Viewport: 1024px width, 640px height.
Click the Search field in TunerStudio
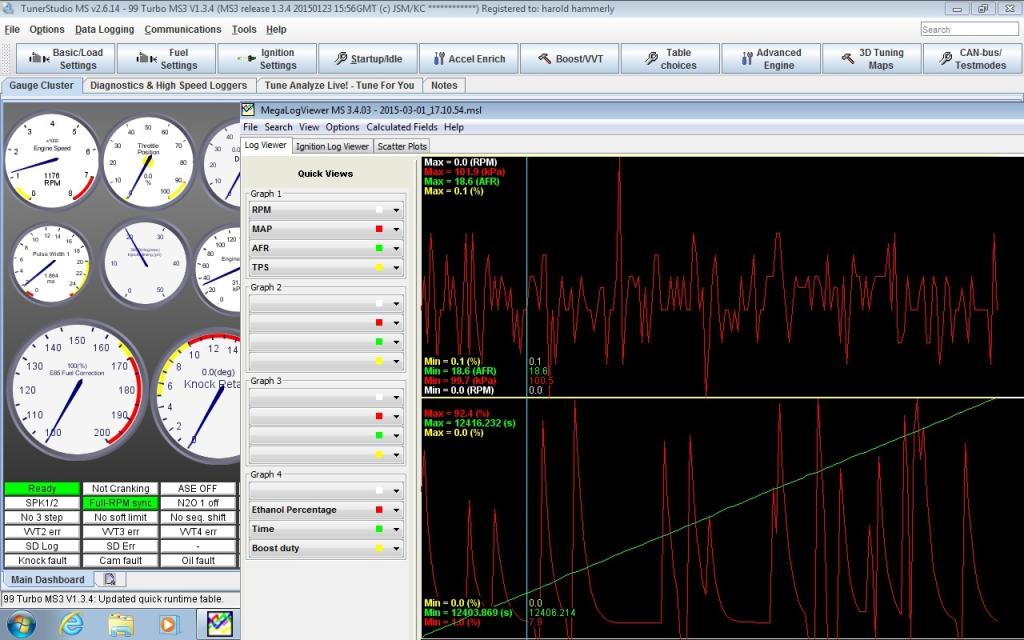968,29
